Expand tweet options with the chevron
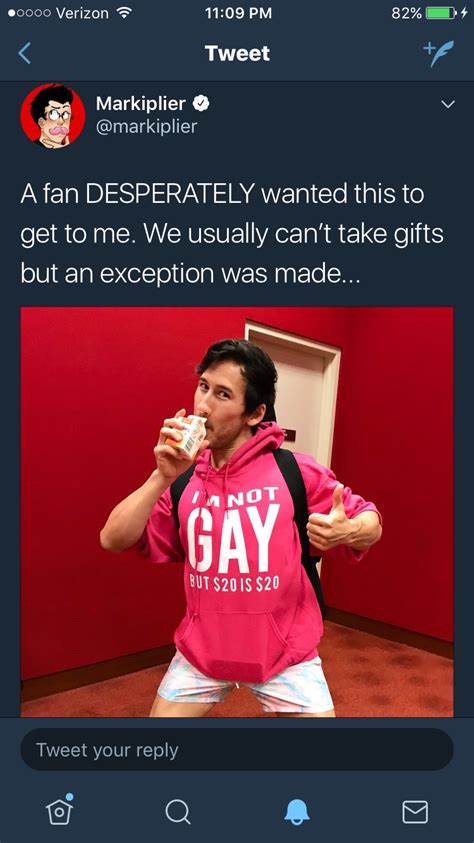The height and width of the screenshot is (843, 474). 447,104
